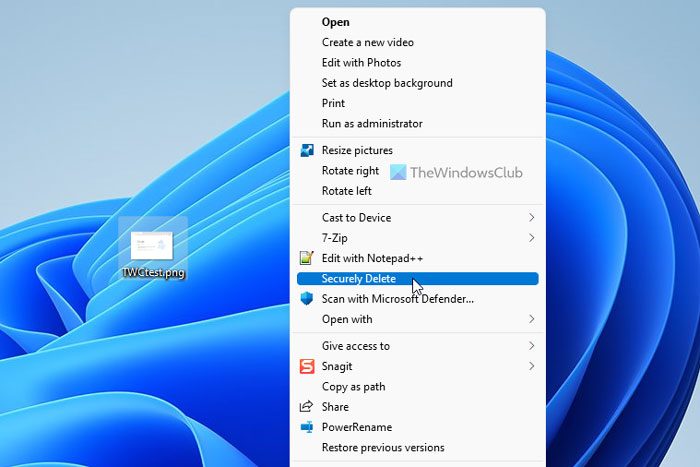Screen dimensions: 700x467
Task: Select Create a new video
Action: coord(417,42)
